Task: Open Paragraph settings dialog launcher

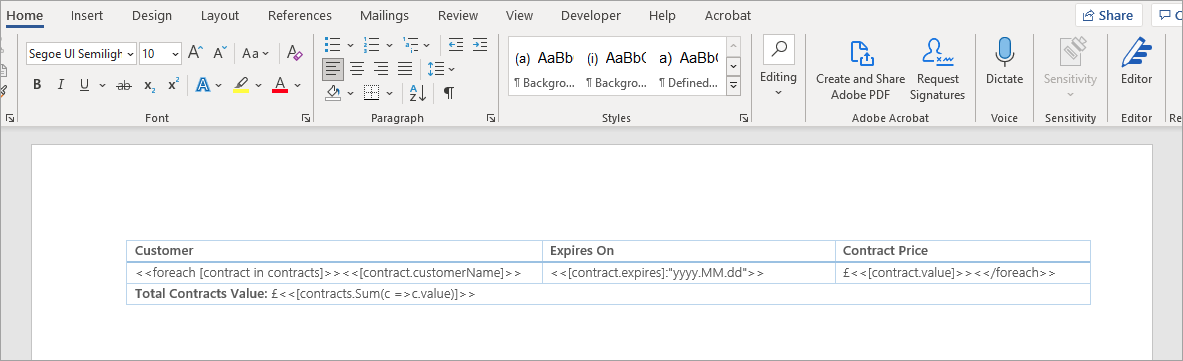Action: pyautogui.click(x=490, y=118)
